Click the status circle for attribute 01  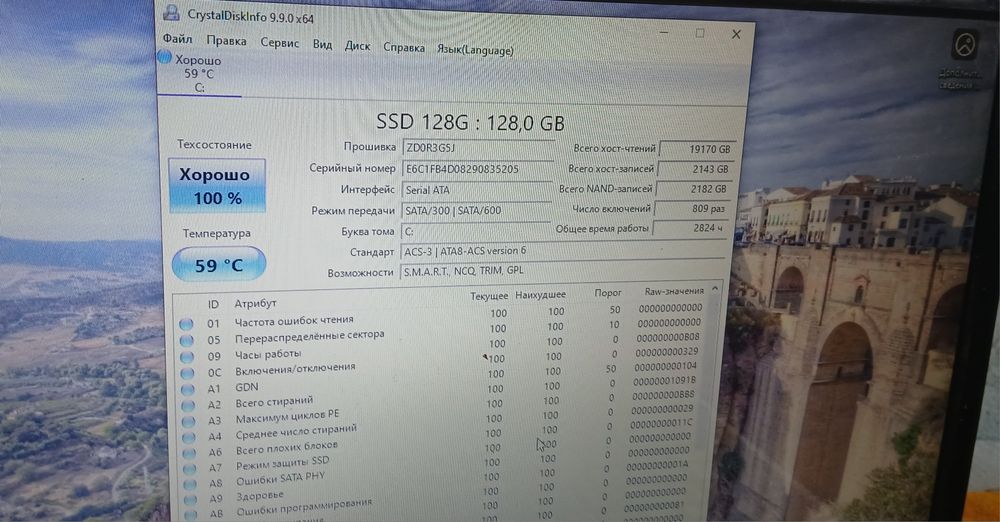[x=186, y=324]
